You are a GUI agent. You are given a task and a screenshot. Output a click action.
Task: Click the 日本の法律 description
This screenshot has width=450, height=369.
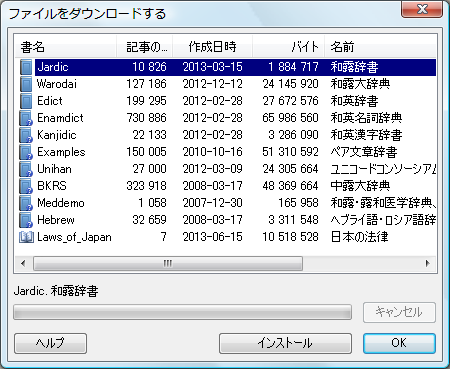[x=359, y=237]
